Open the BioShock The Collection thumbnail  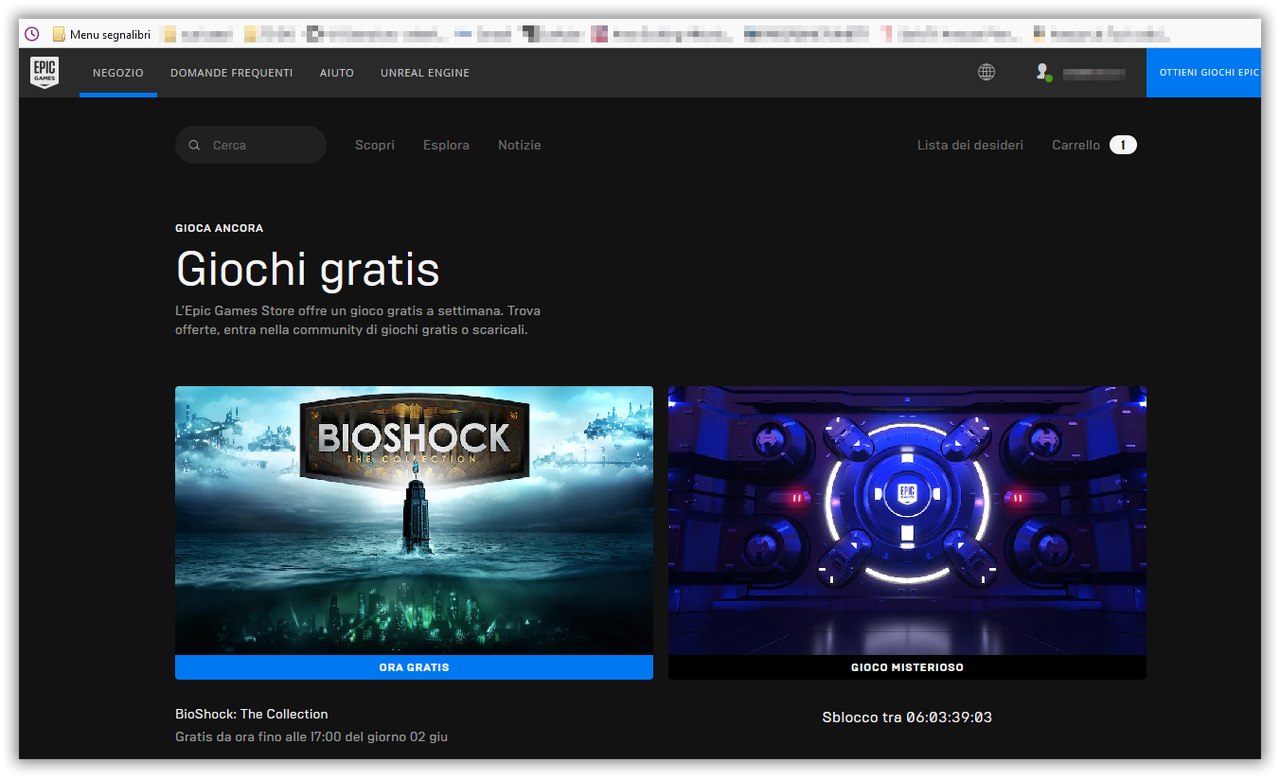click(414, 520)
